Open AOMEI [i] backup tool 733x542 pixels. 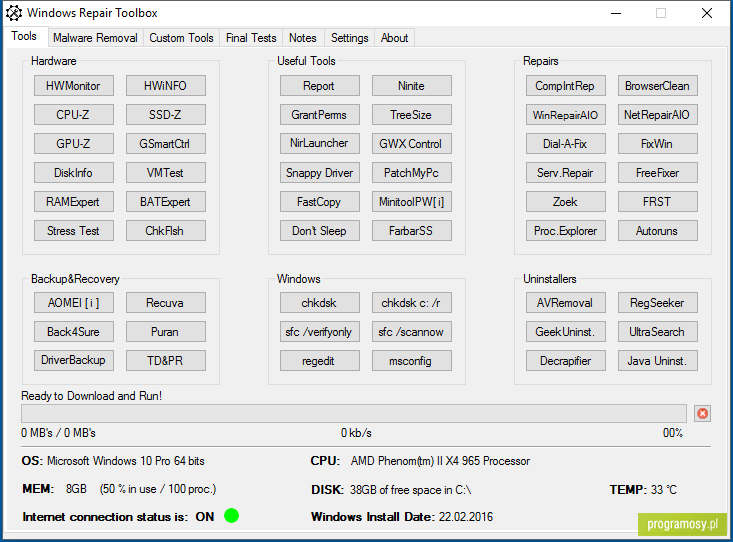[x=73, y=303]
